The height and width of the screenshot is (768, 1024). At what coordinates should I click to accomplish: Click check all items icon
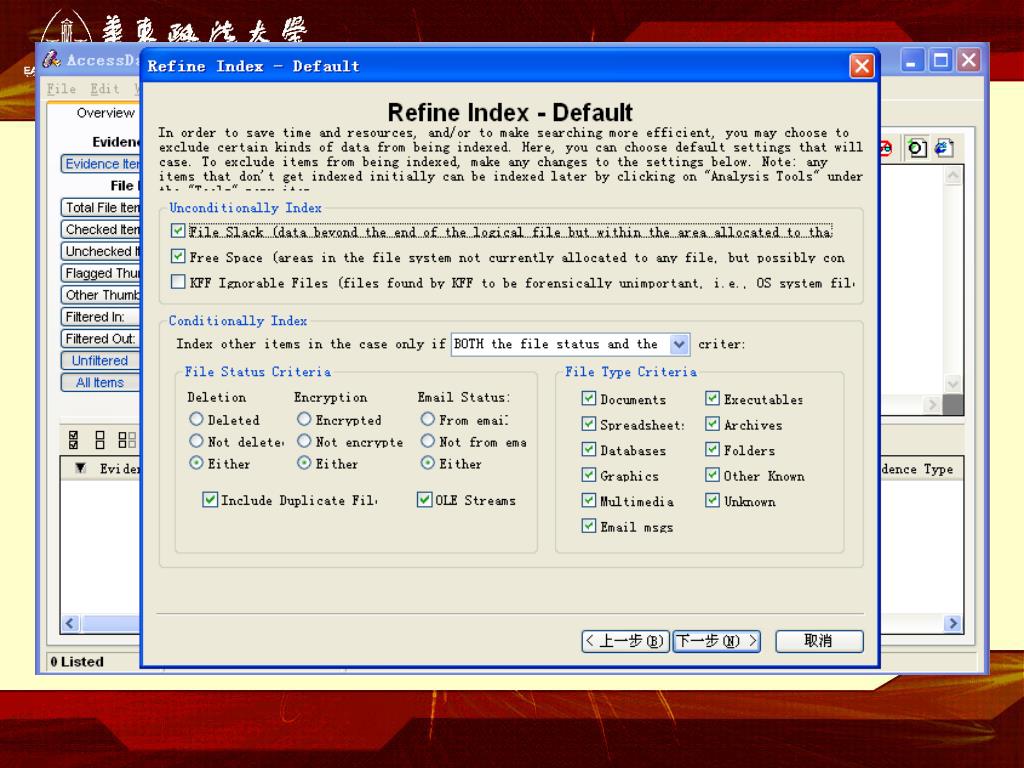(x=74, y=440)
